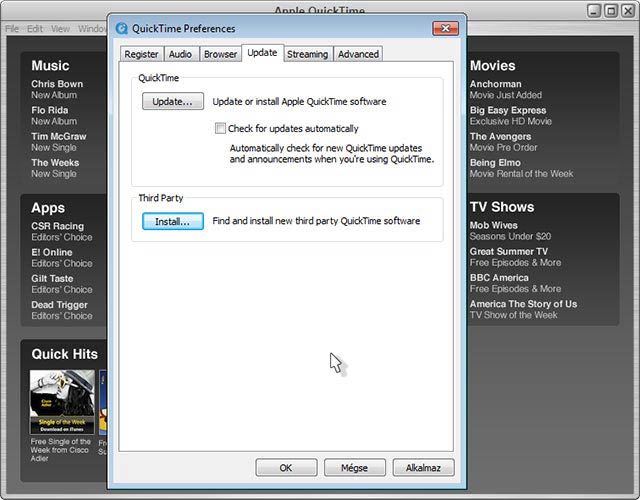Open Dead Trigger app link
This screenshot has height=500, width=640.
click(x=62, y=310)
